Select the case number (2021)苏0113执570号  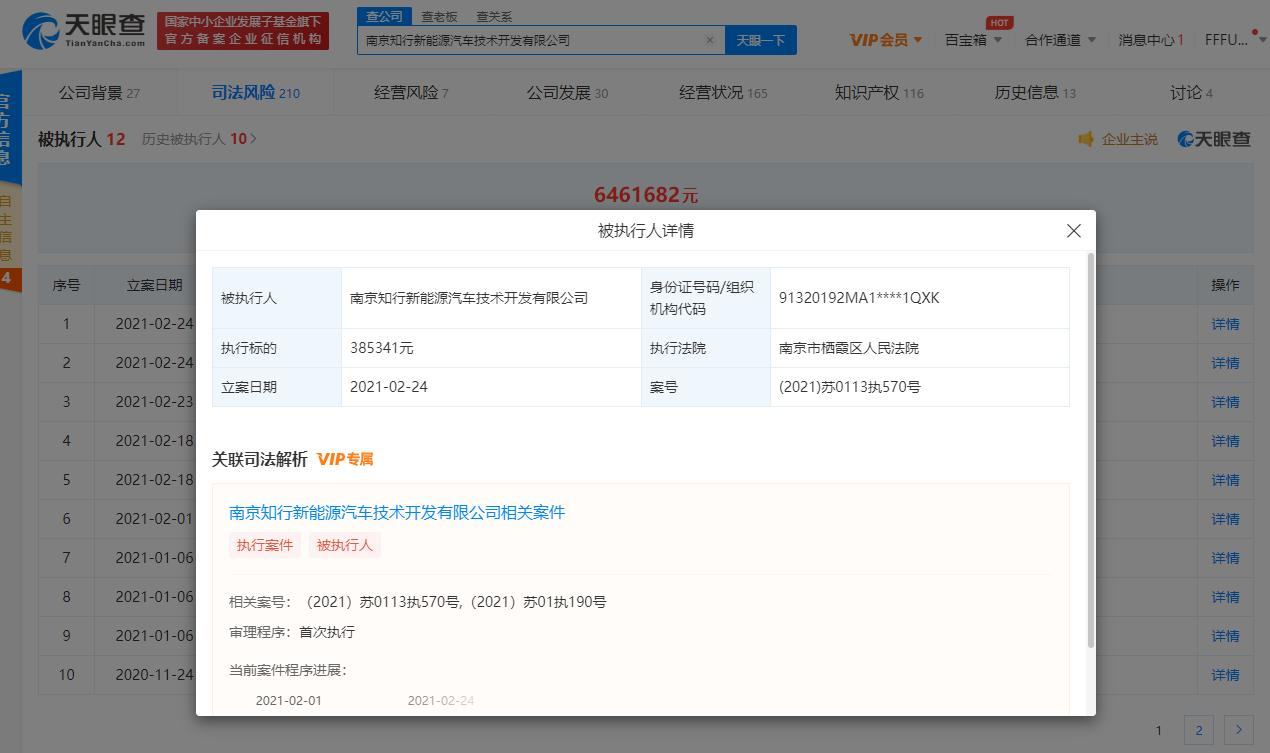click(x=850, y=386)
